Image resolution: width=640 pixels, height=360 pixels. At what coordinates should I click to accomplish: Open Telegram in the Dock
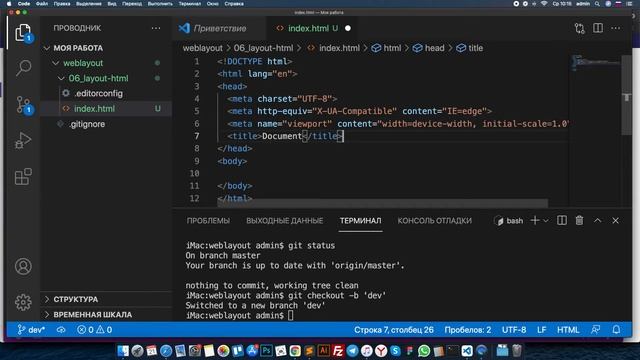point(352,351)
